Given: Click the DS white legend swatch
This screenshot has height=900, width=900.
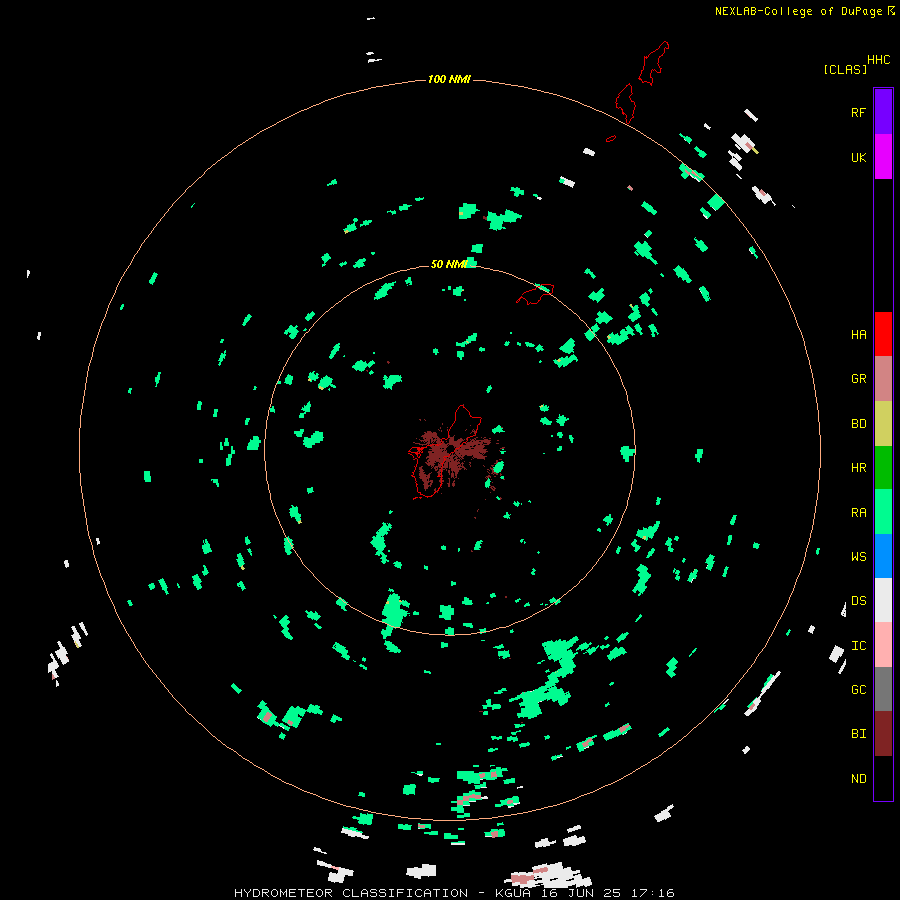Looking at the screenshot, I should pos(883,600).
